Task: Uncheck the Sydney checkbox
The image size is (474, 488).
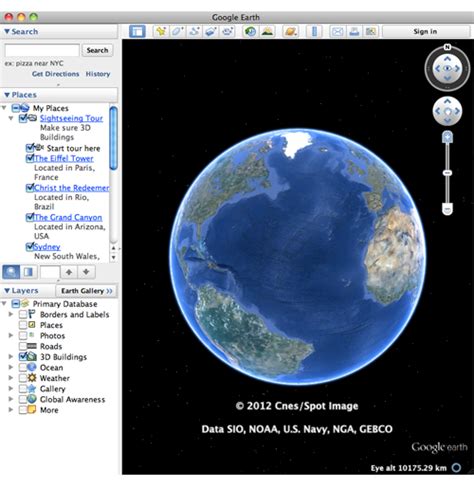Action: [x=30, y=247]
